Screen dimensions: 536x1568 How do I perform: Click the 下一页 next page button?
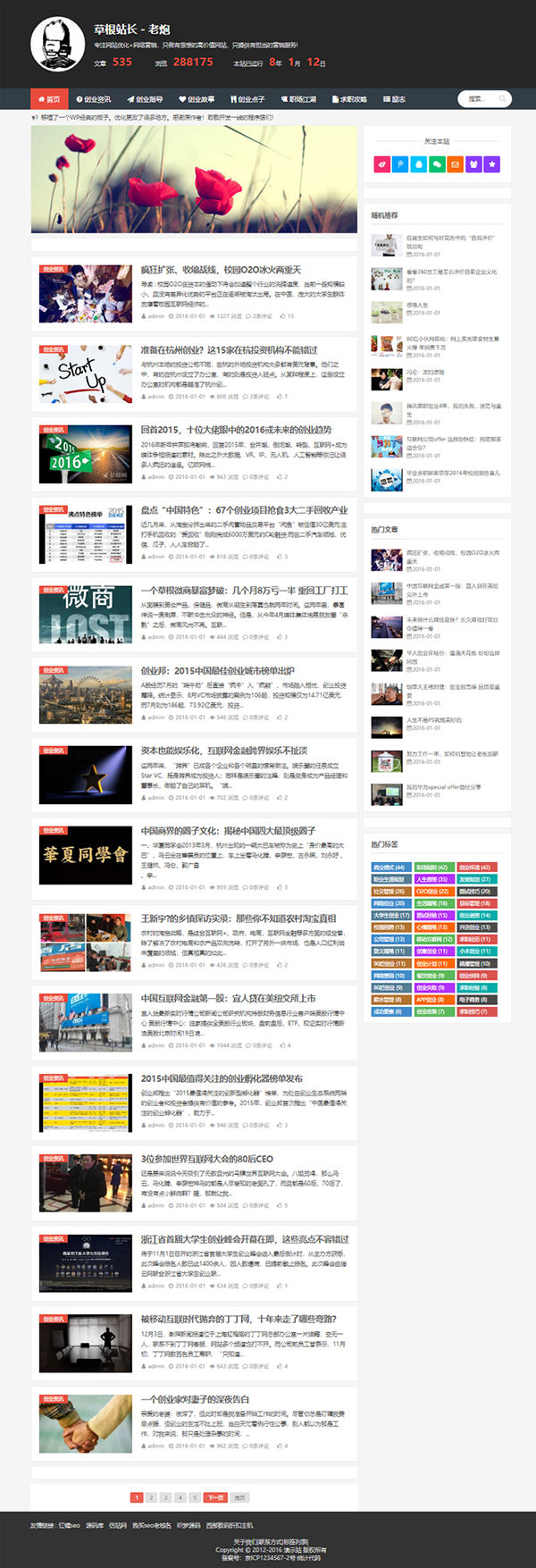point(214,1497)
